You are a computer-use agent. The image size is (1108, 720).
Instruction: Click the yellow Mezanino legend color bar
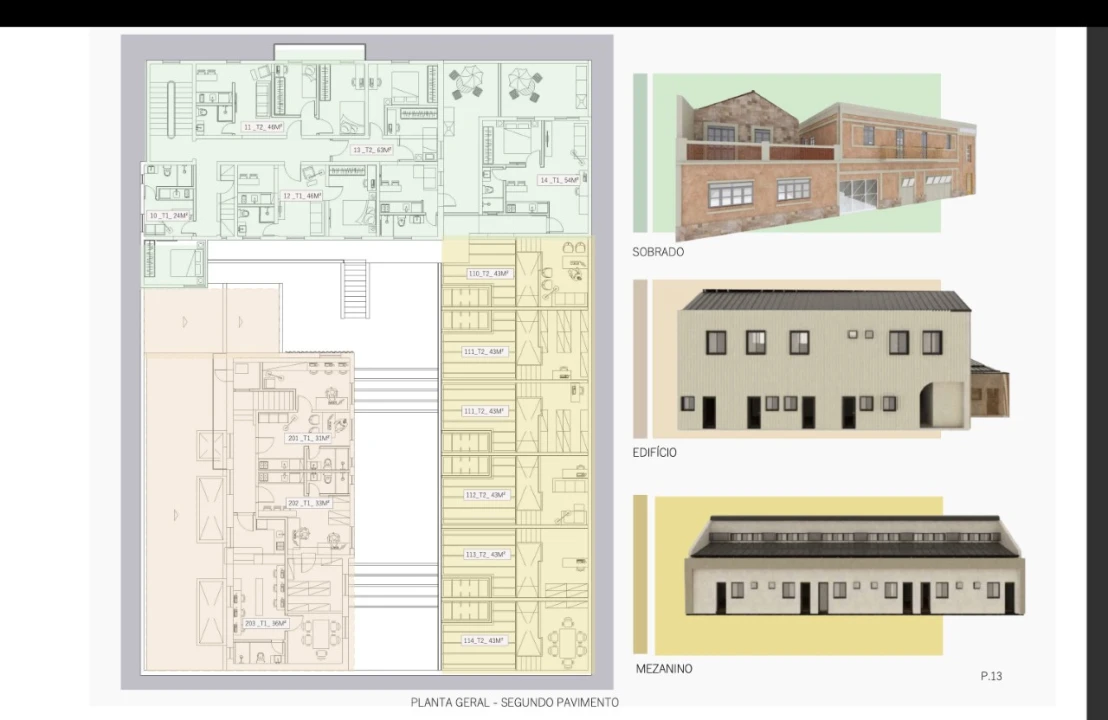pyautogui.click(x=640, y=575)
